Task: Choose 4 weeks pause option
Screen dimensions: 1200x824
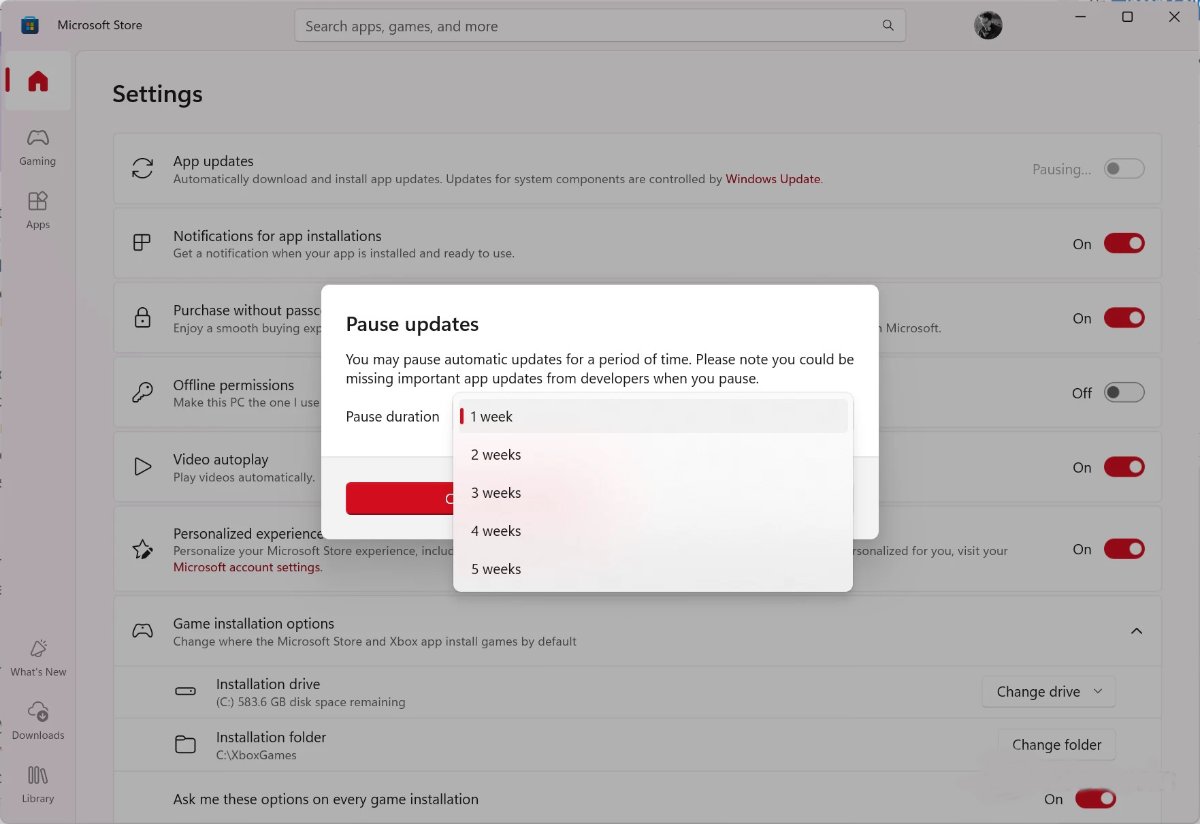Action: point(653,530)
